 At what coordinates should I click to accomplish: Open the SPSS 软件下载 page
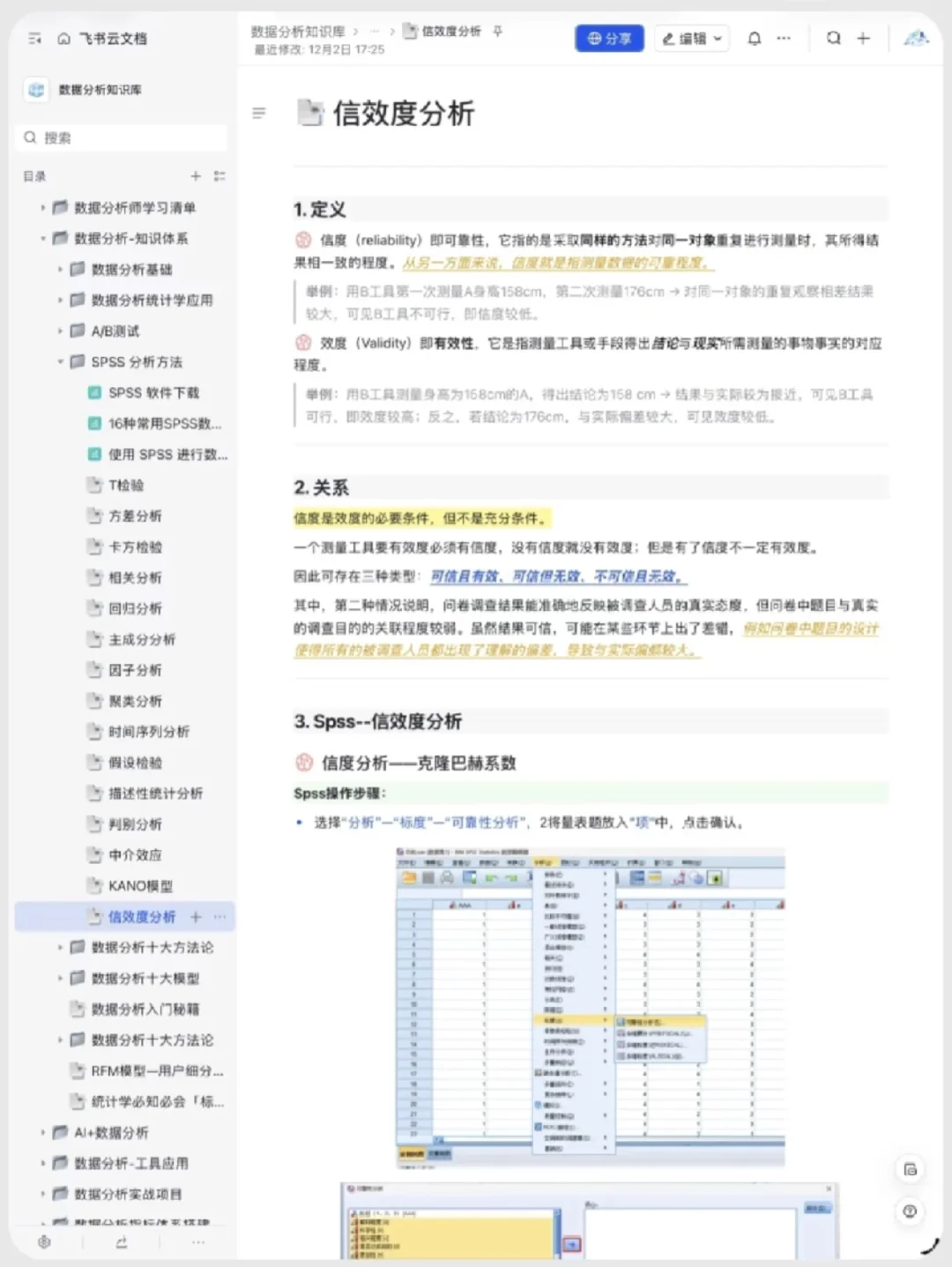point(153,393)
